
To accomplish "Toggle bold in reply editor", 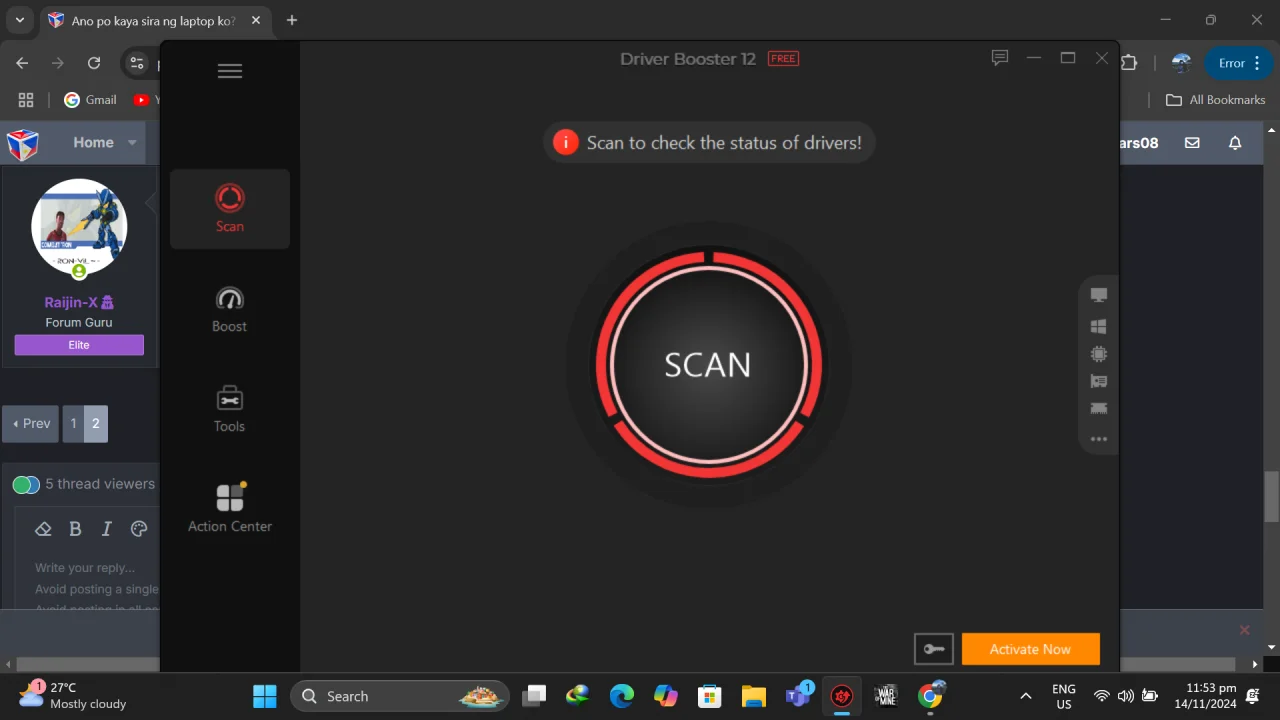I will 75,529.
